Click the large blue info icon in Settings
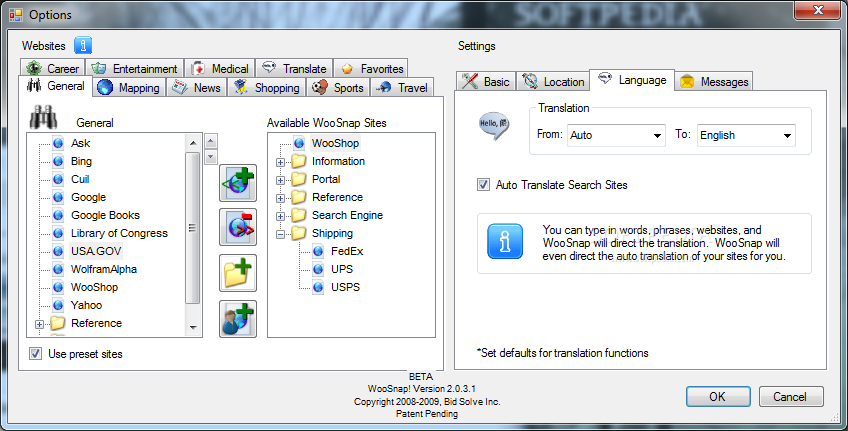 (505, 241)
